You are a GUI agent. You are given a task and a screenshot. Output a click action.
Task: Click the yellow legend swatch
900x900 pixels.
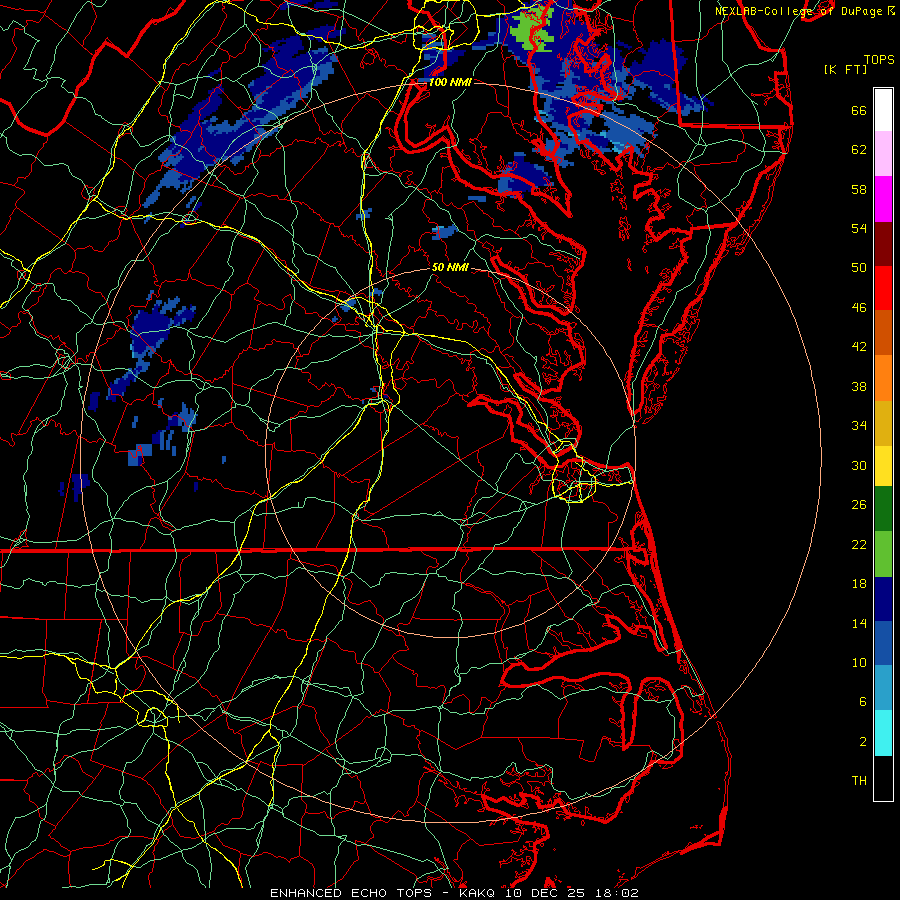(x=883, y=466)
